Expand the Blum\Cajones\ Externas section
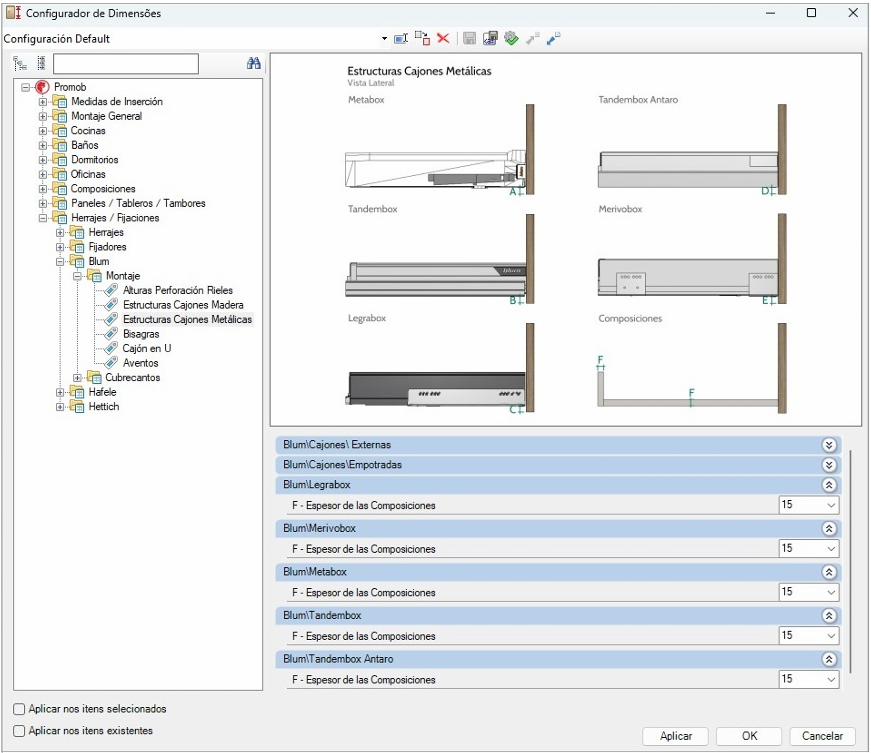Viewport: 871px width, 753px height. point(828,445)
